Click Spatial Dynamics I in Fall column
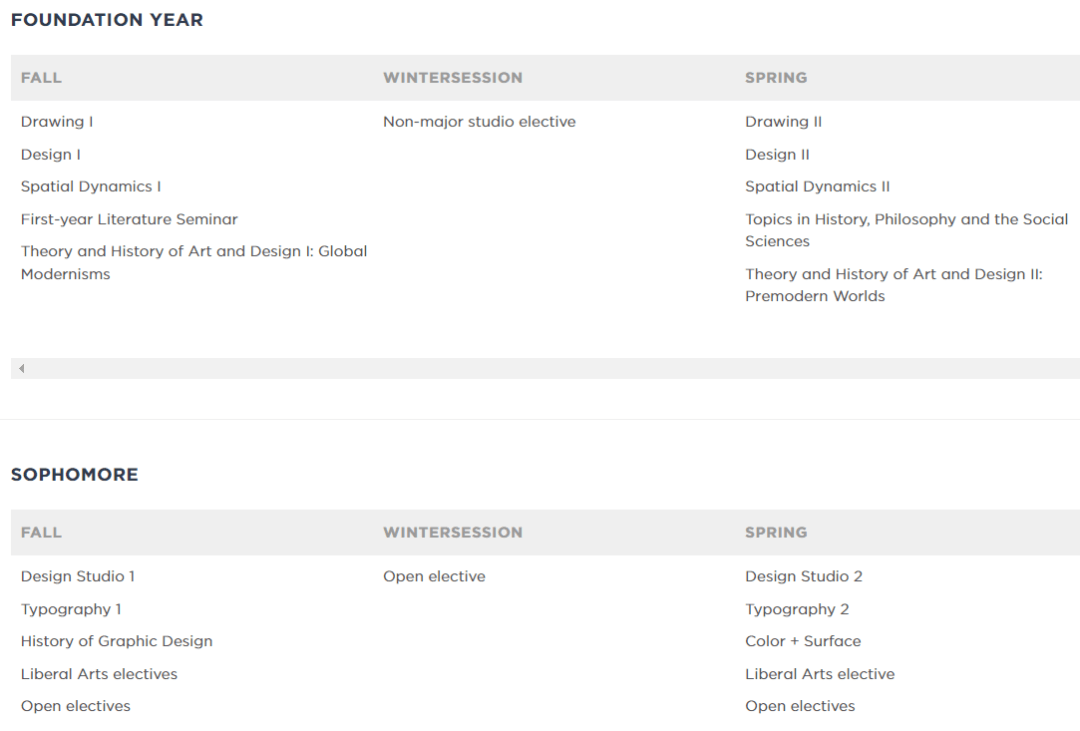Viewport: 1080px width, 731px height. pyautogui.click(x=91, y=187)
